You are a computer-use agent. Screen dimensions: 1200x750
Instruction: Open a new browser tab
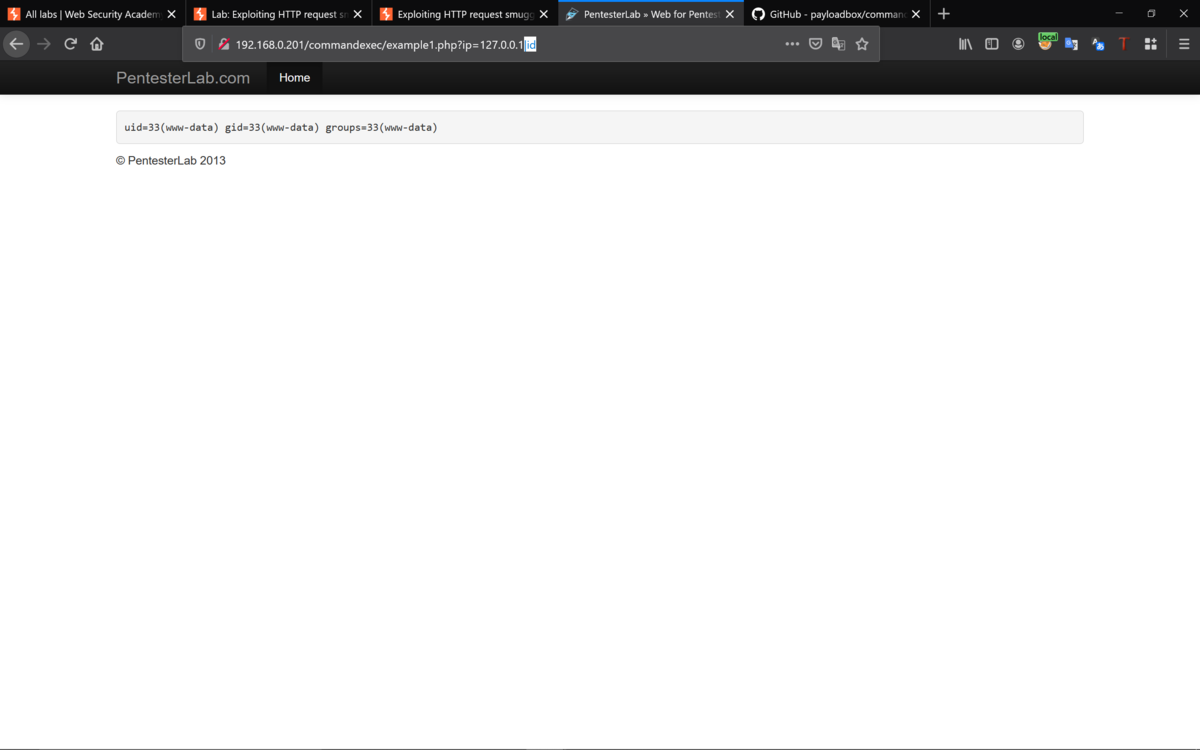tap(944, 14)
